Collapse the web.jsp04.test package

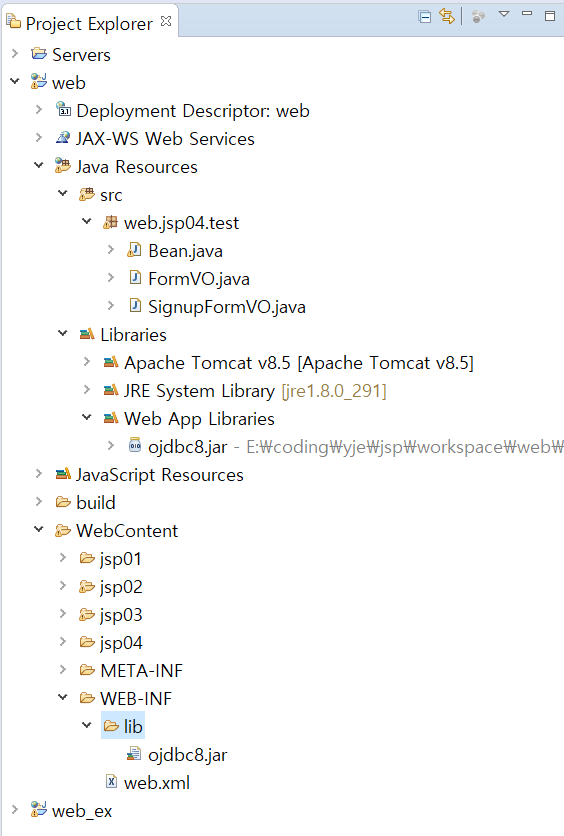tap(87, 221)
